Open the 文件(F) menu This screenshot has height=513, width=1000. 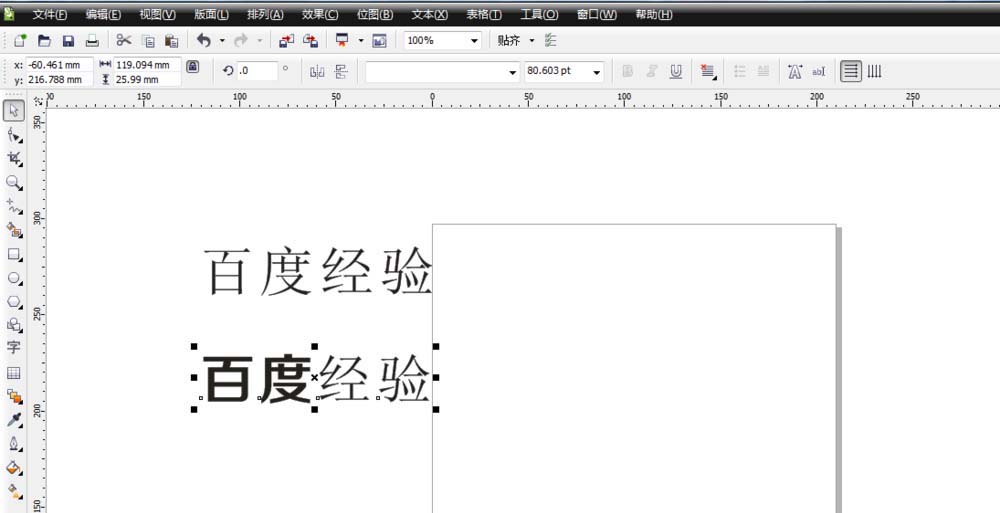[50, 14]
